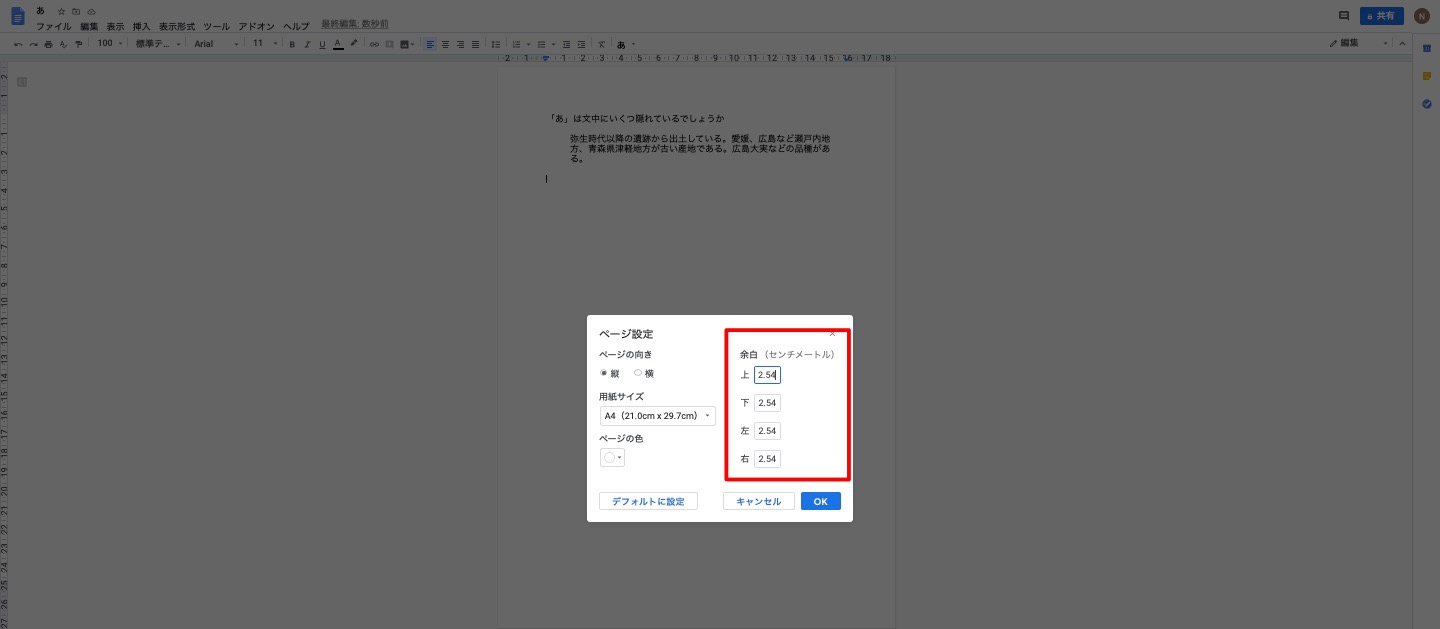Open the ツール menu
Viewport: 1440px width, 629px height.
click(216, 25)
